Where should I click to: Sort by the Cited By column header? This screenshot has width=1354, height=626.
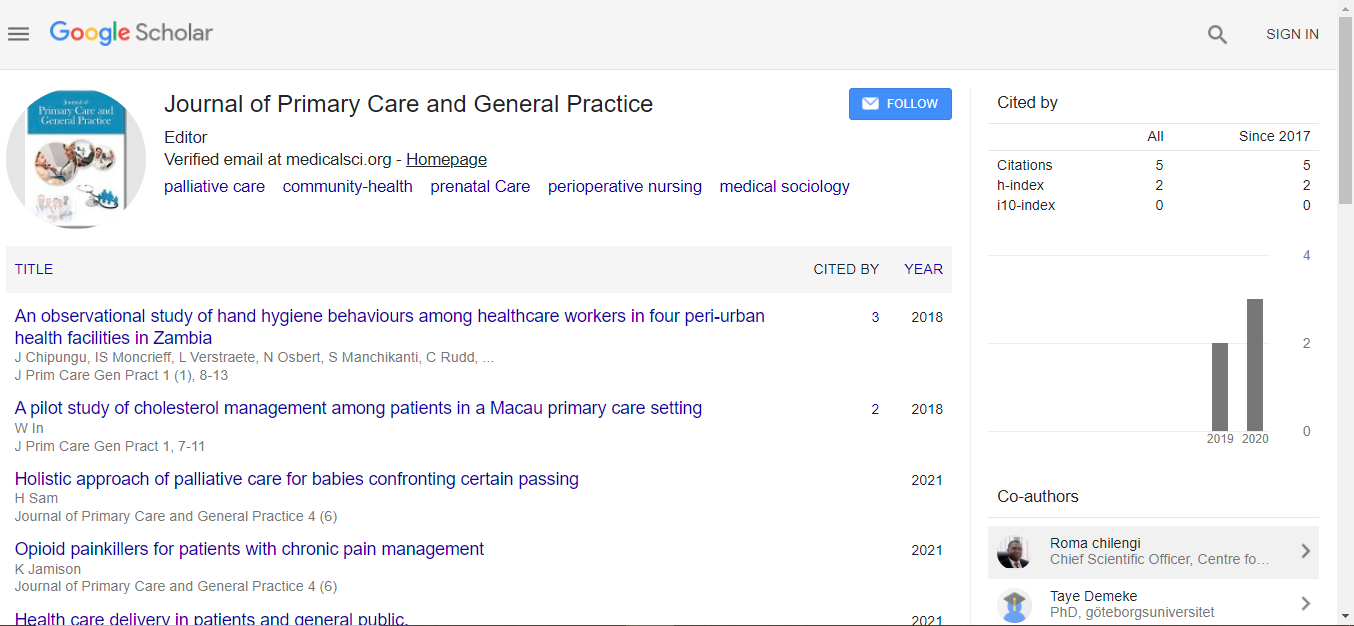[845, 269]
